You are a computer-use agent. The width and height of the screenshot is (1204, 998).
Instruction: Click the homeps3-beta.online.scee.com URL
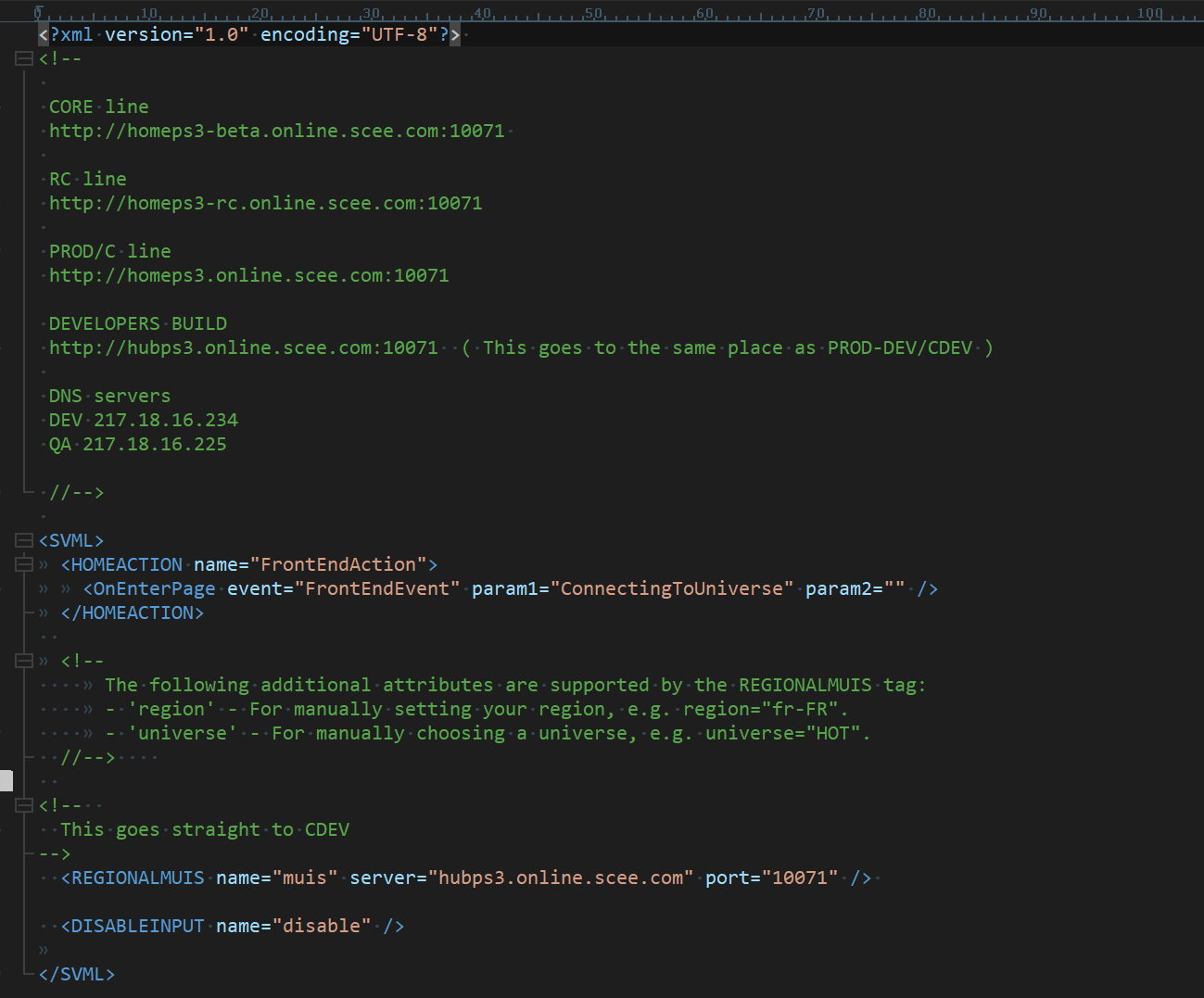[x=277, y=131]
